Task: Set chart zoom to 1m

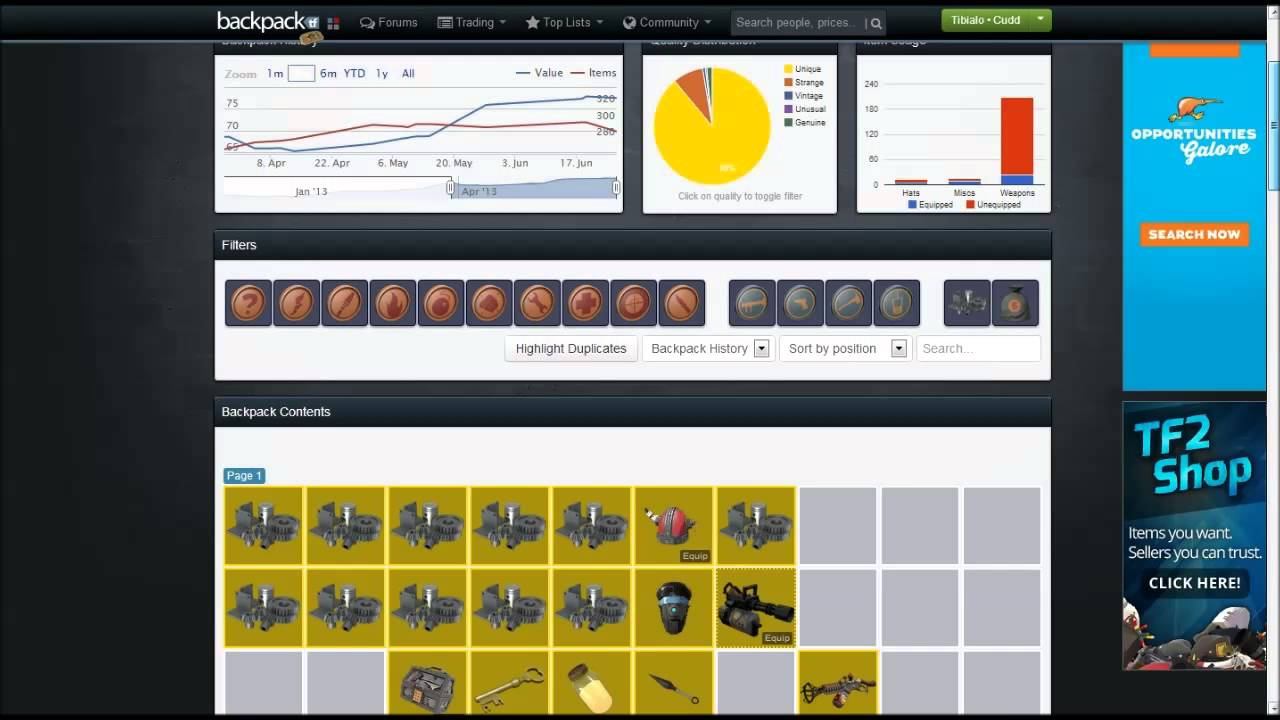Action: point(275,74)
